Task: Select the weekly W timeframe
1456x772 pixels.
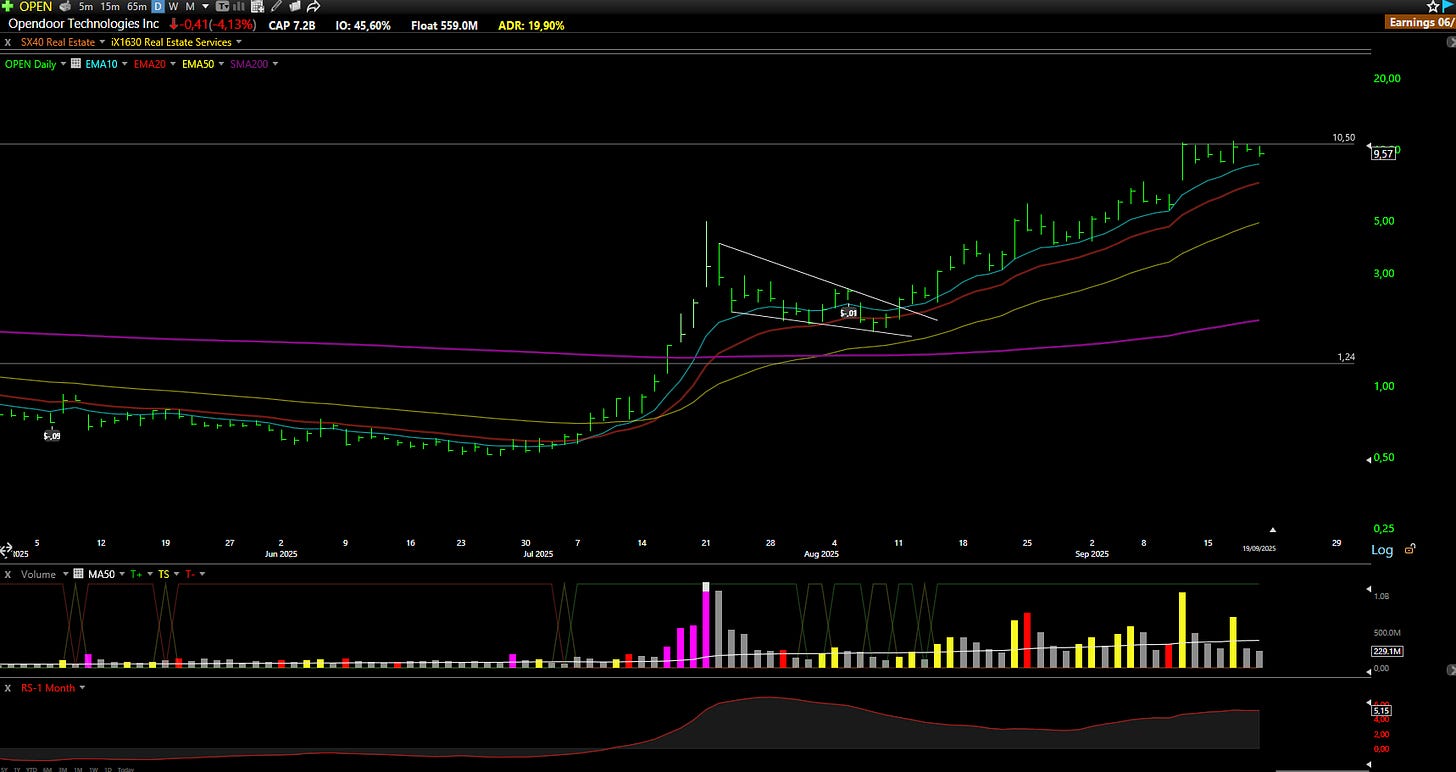Action: 173,7
